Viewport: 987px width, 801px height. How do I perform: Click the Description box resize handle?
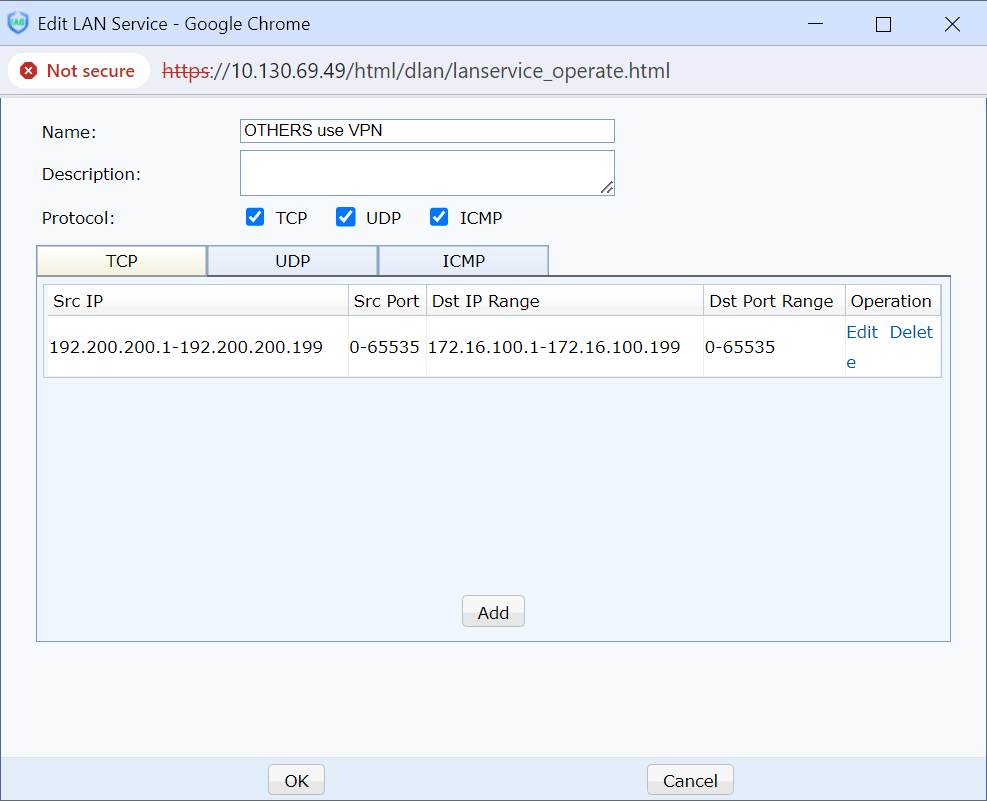[607, 188]
